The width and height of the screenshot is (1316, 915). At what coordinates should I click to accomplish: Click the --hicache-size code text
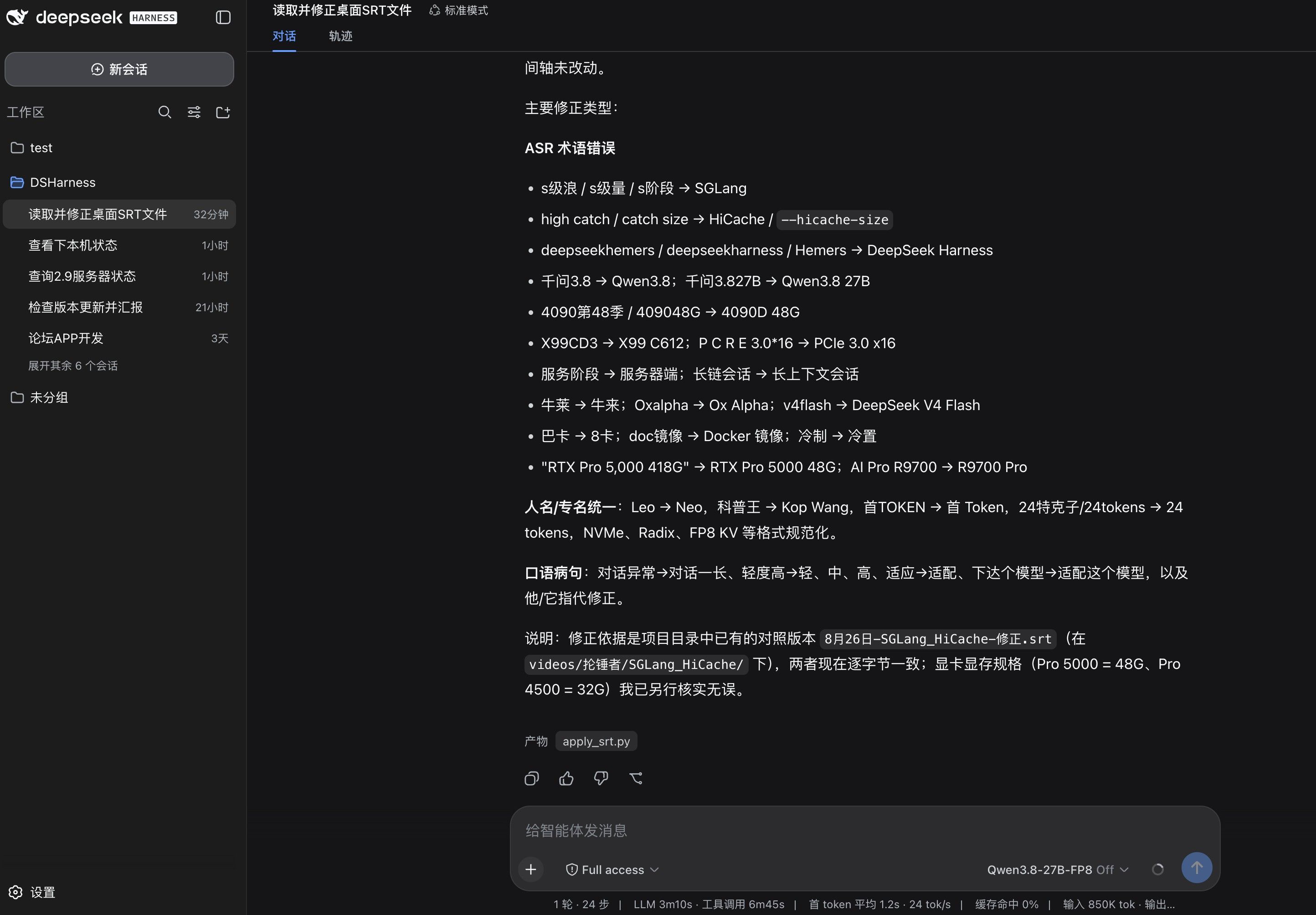(834, 220)
